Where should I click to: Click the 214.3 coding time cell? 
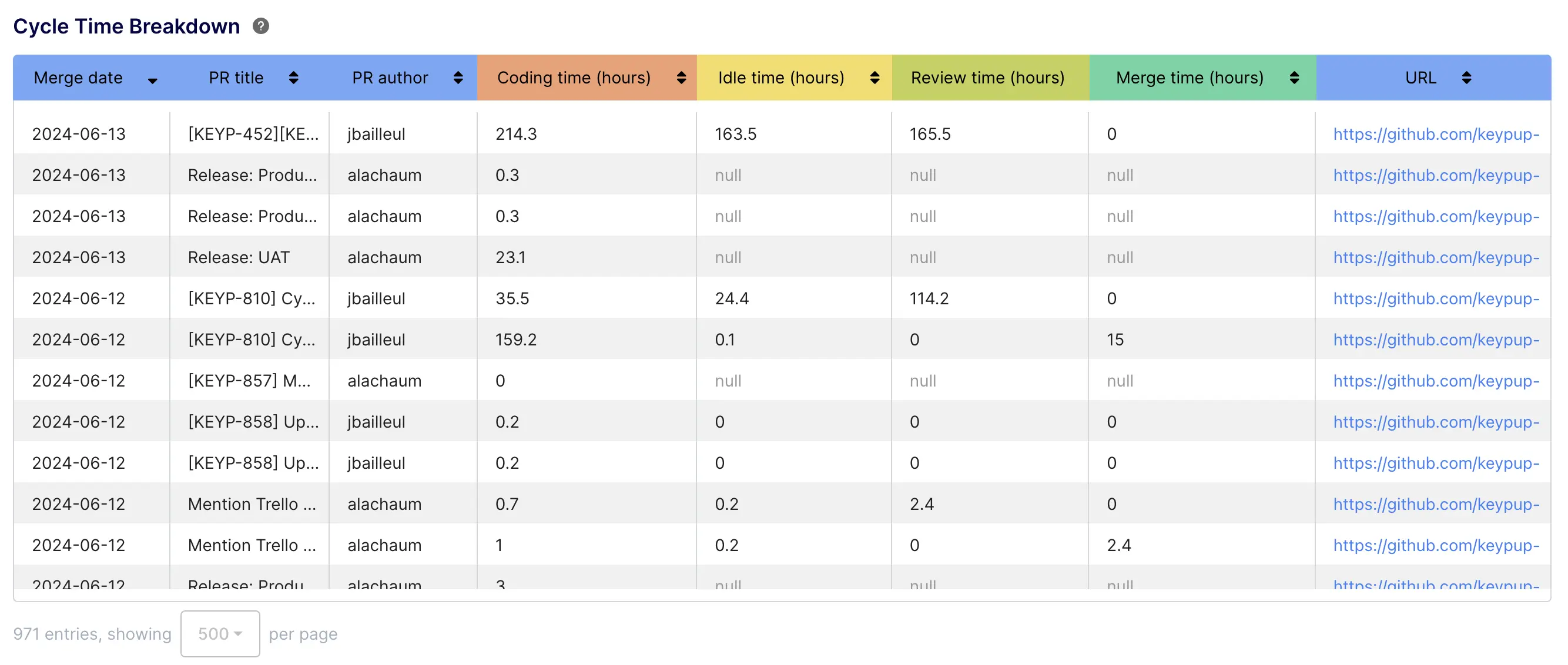(x=516, y=134)
